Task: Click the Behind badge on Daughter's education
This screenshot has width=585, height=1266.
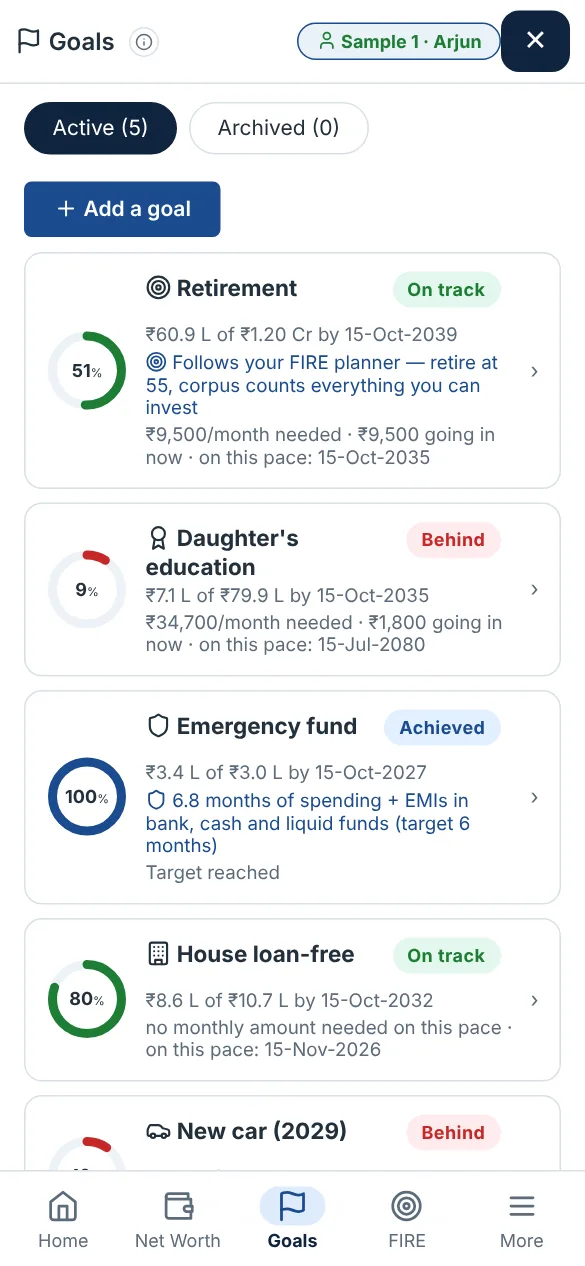Action: pos(453,540)
